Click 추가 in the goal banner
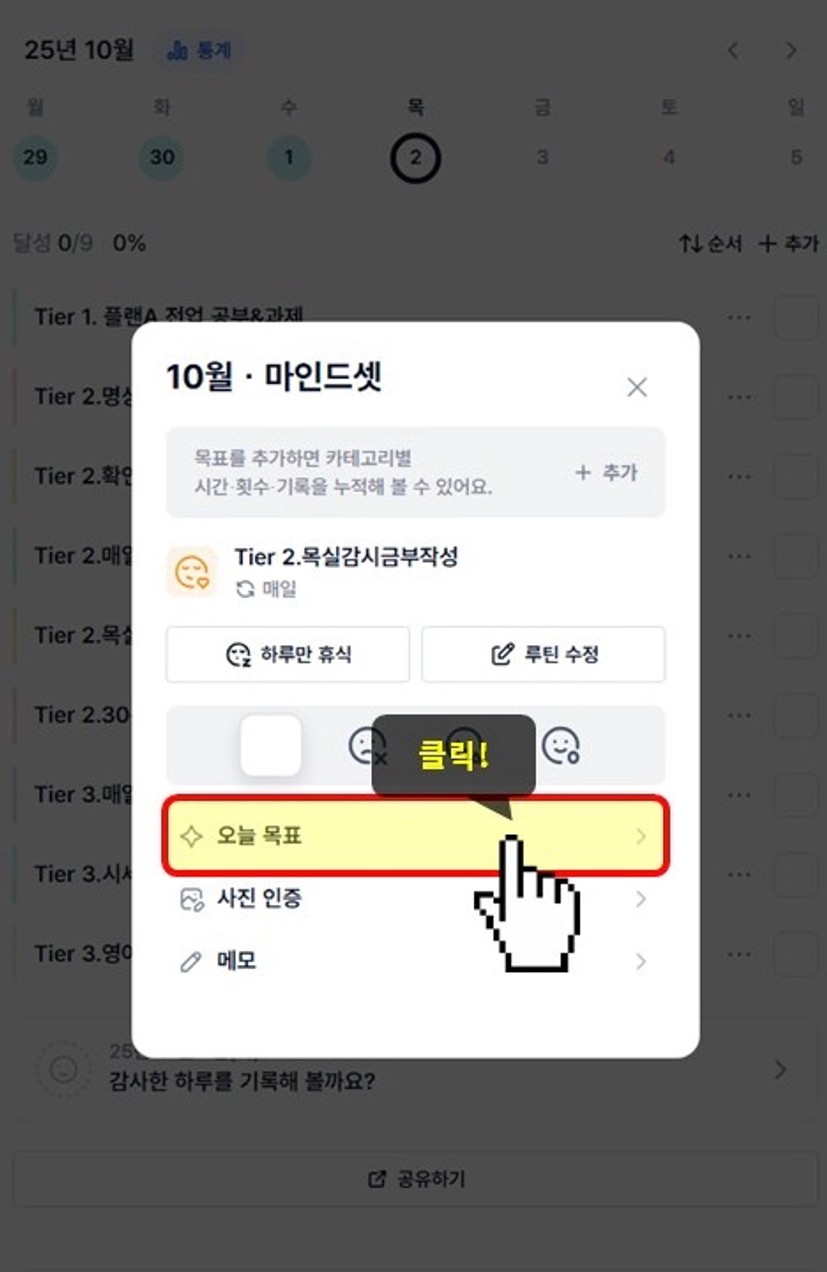Screen dimensions: 827x1272 pos(607,473)
